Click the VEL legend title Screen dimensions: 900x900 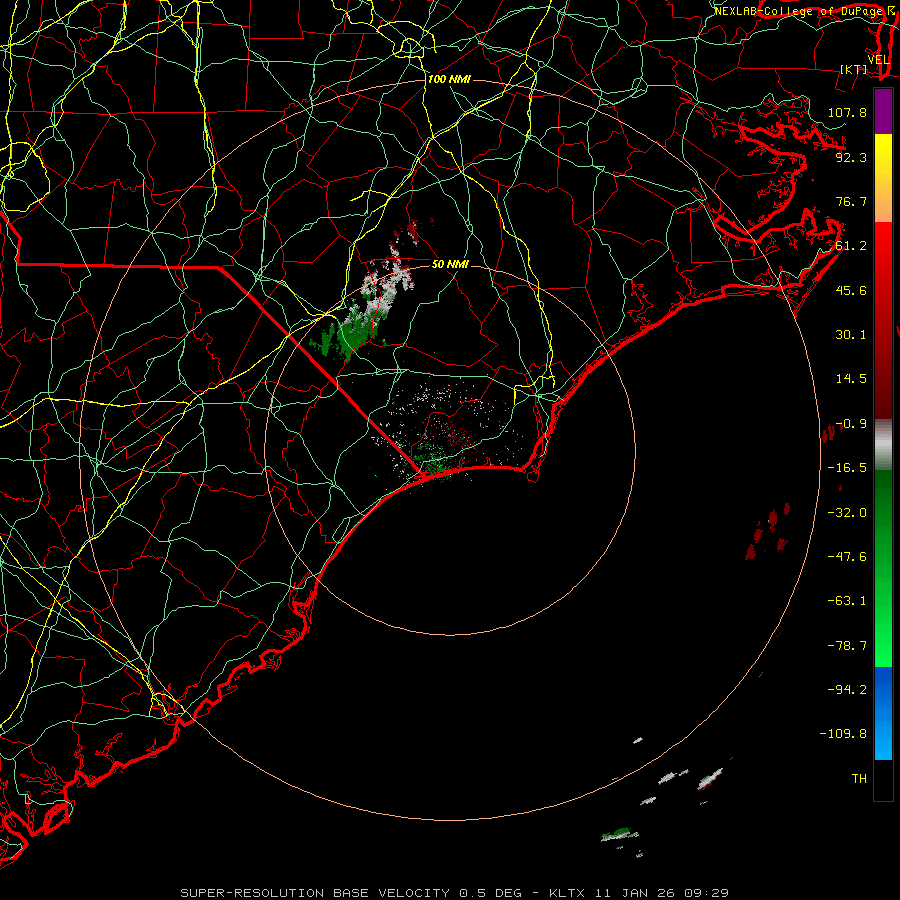tap(878, 60)
